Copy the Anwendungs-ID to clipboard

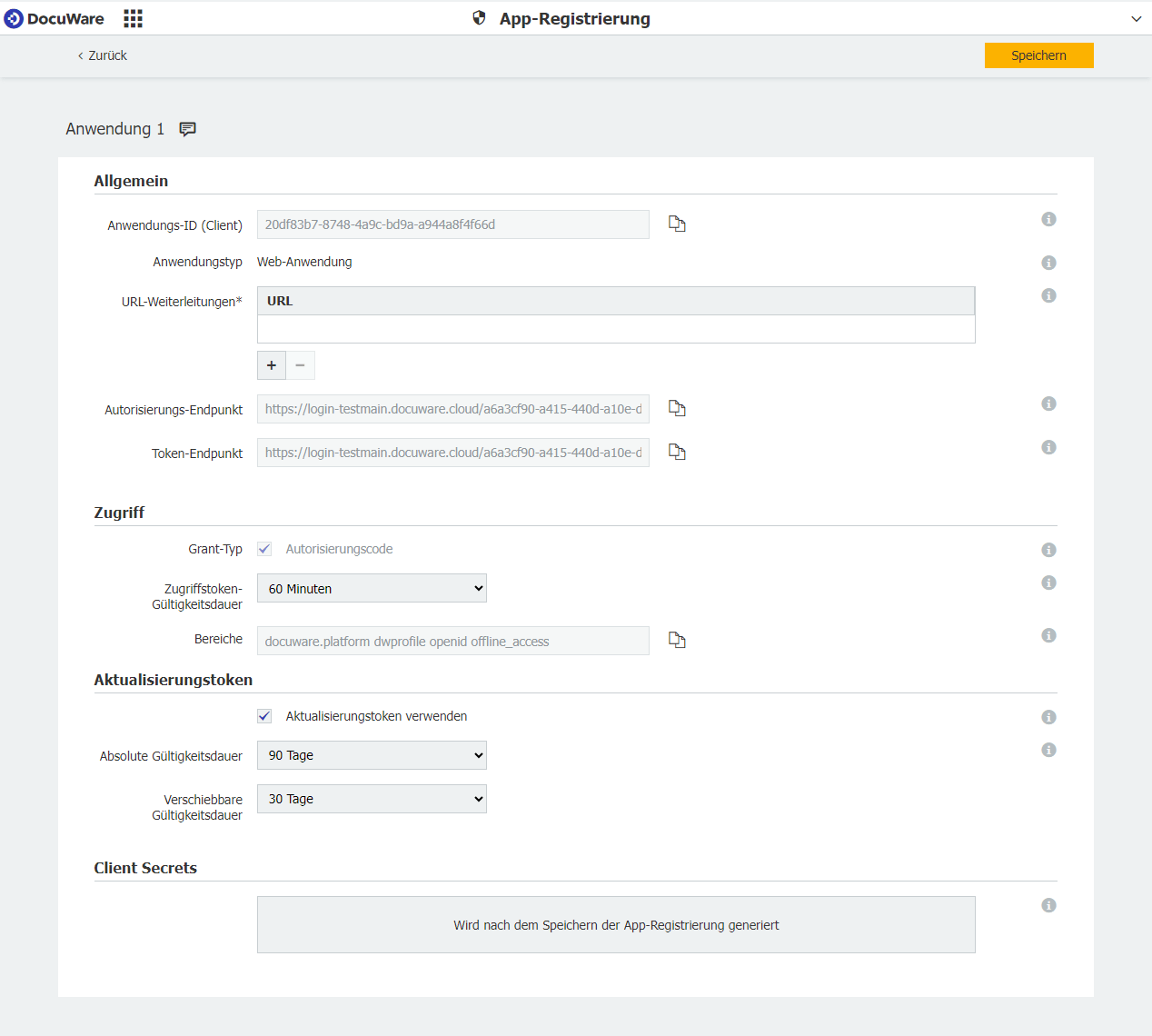point(677,224)
